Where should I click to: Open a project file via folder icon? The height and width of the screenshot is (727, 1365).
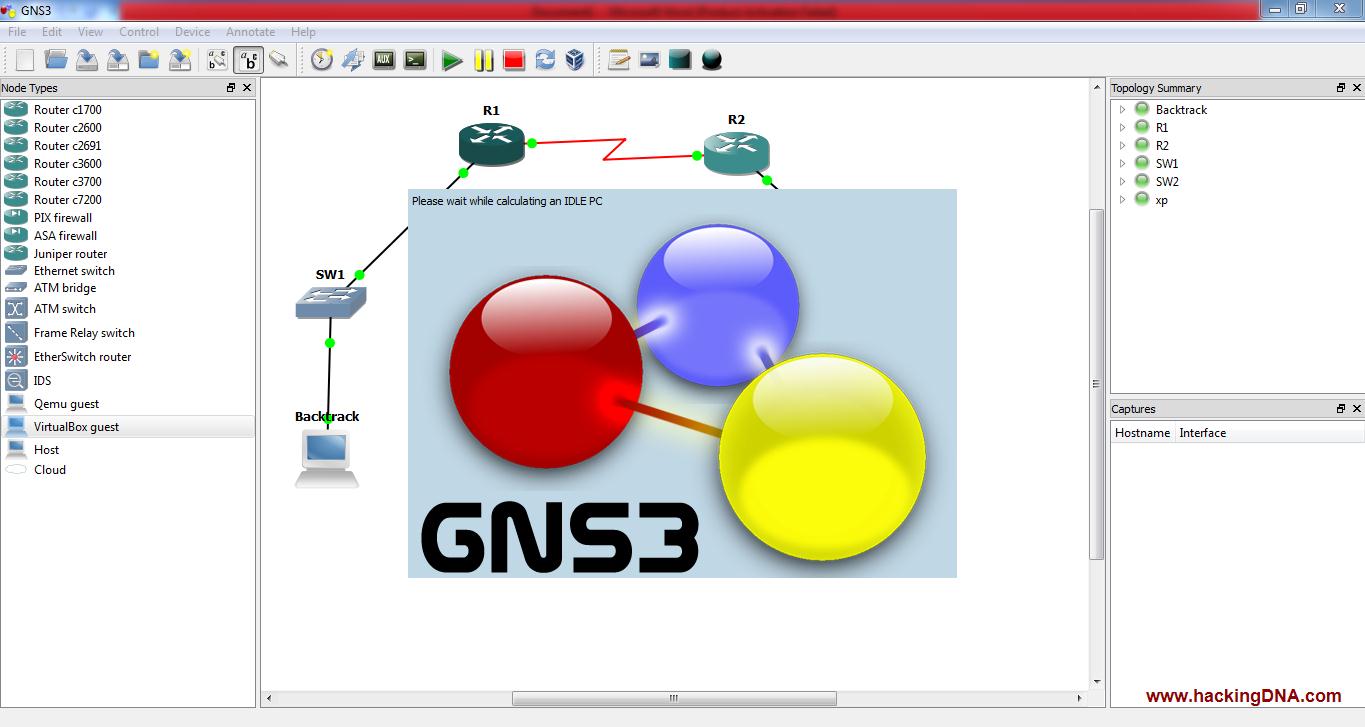56,60
